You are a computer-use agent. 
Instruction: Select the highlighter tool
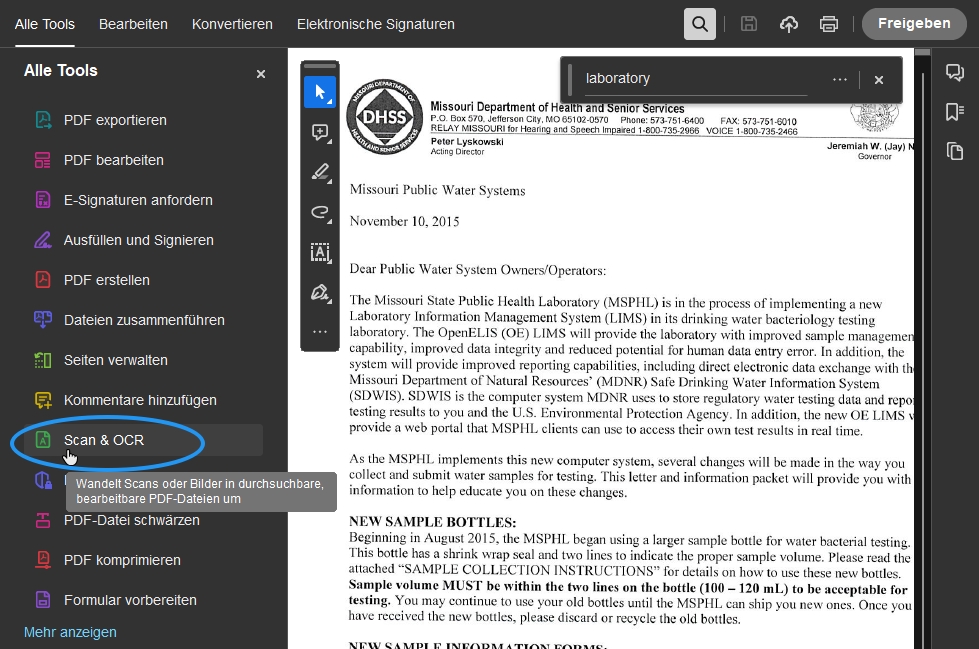[x=320, y=172]
